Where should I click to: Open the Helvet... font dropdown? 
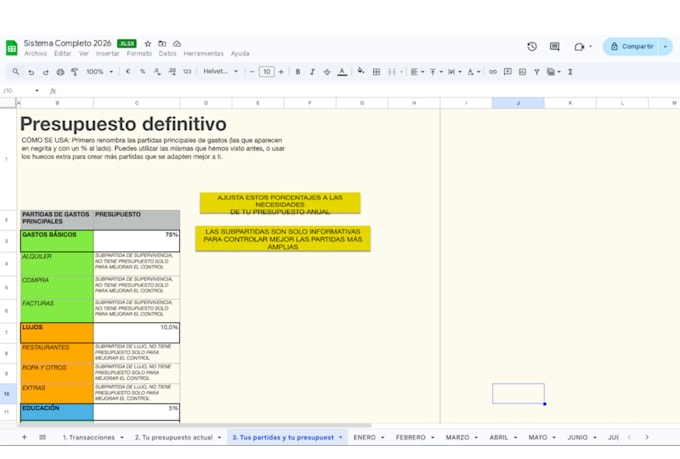tap(220, 72)
